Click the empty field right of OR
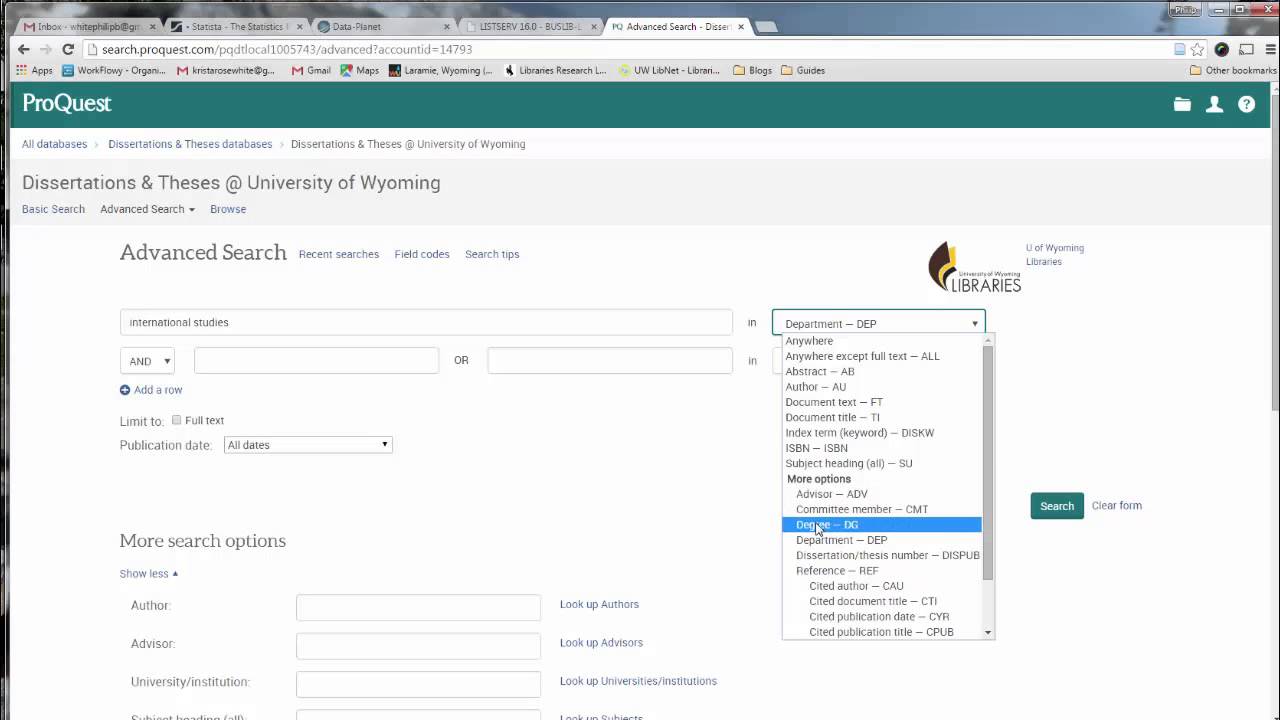This screenshot has height=720, width=1280. 610,361
